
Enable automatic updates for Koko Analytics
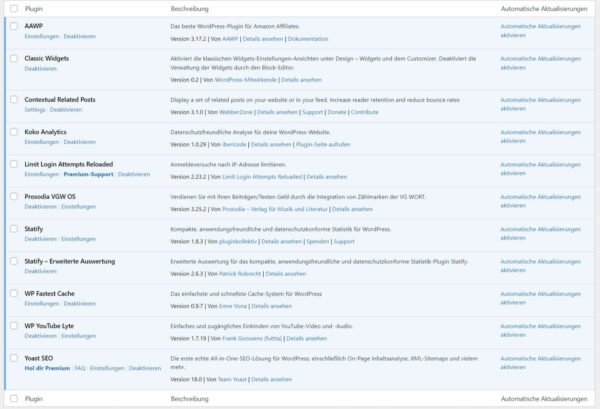pos(540,137)
